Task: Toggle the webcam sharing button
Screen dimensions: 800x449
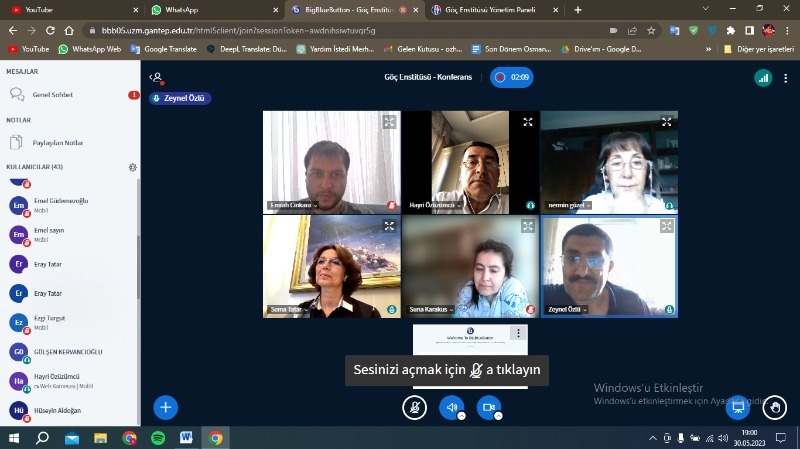Action: 488,407
